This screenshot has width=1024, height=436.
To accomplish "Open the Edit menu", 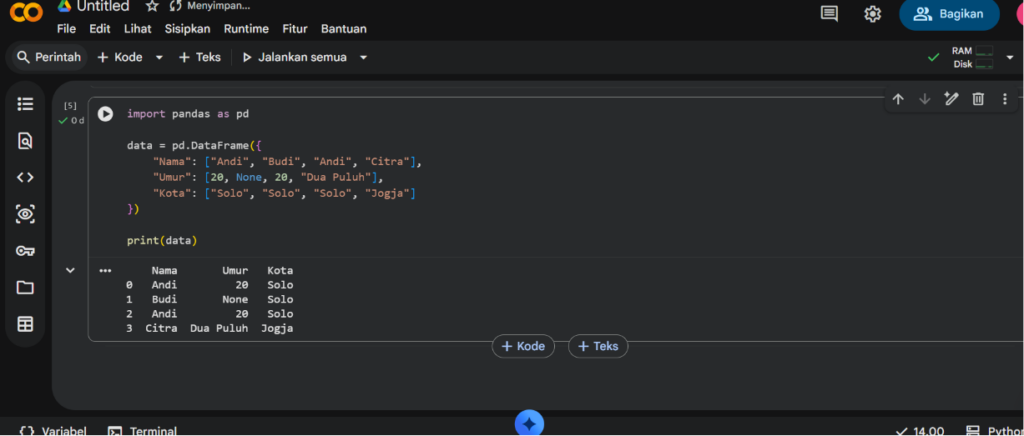I will [x=100, y=29].
